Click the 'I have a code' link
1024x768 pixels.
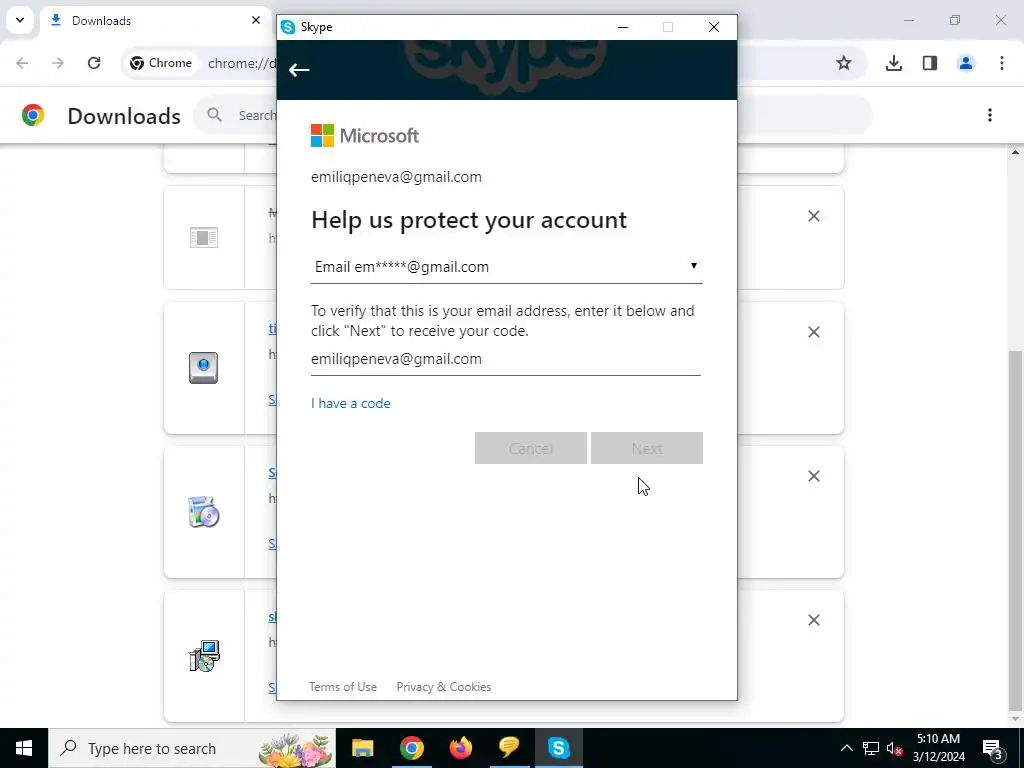(x=351, y=403)
